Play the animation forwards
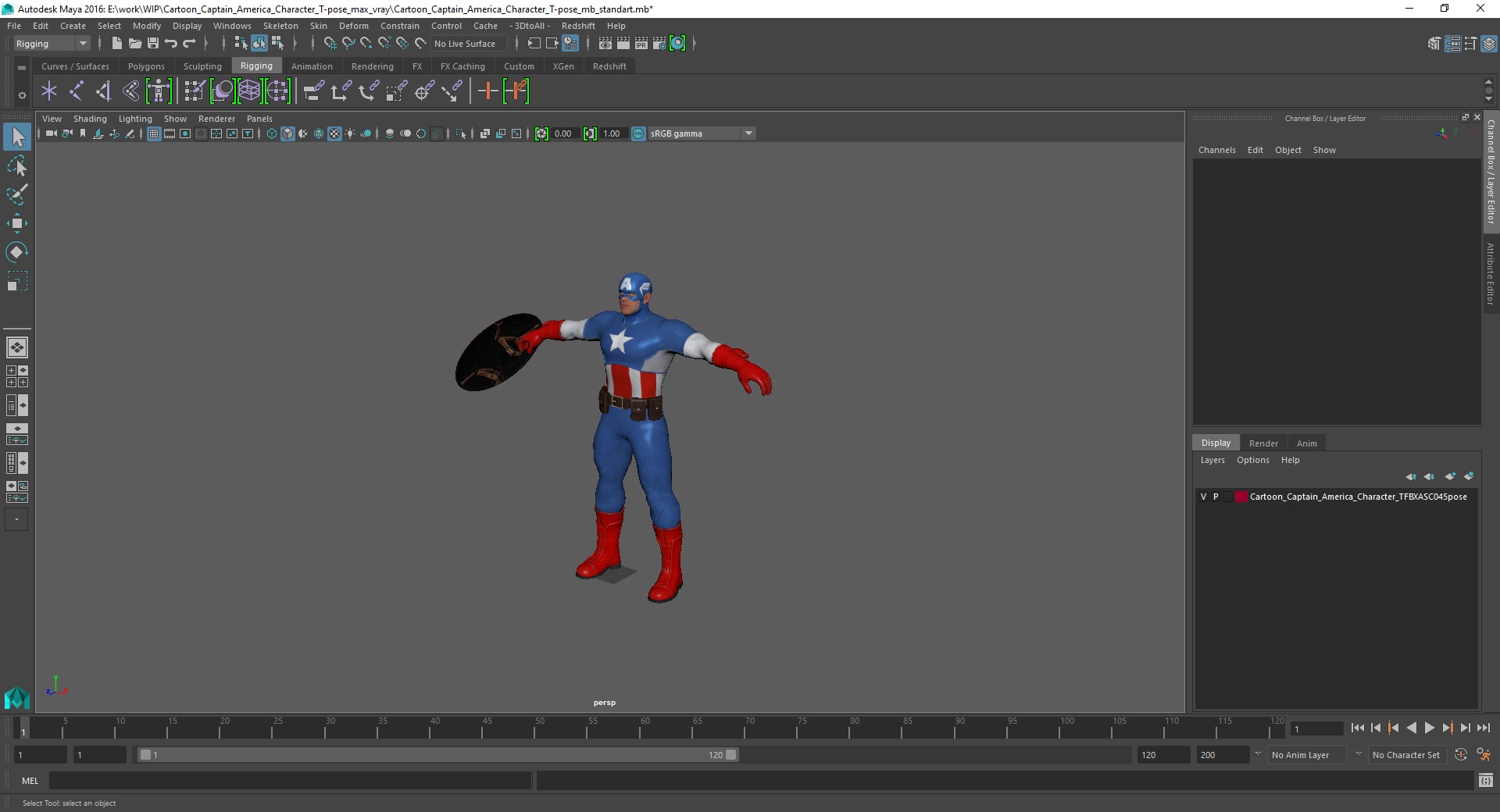This screenshot has height=812, width=1500. coord(1429,728)
